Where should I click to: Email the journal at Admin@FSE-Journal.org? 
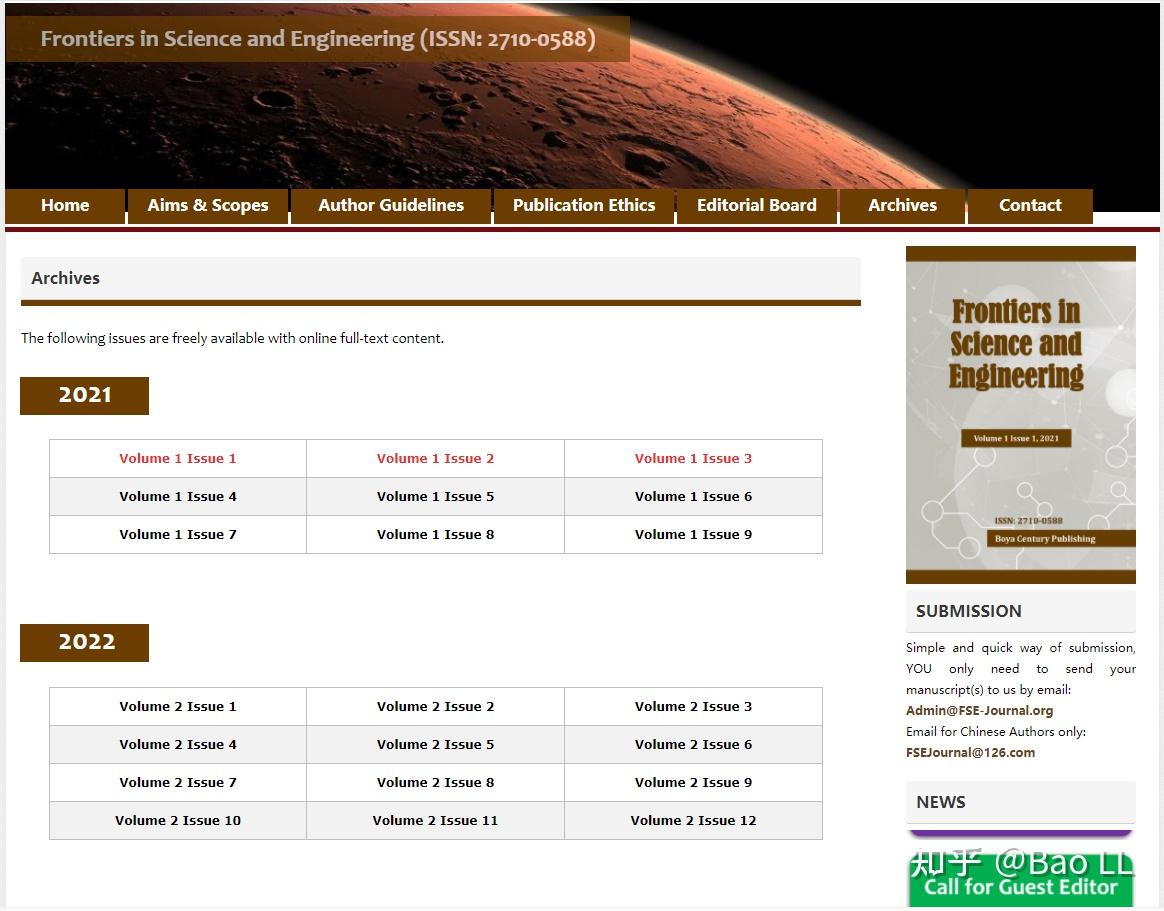[x=977, y=710]
